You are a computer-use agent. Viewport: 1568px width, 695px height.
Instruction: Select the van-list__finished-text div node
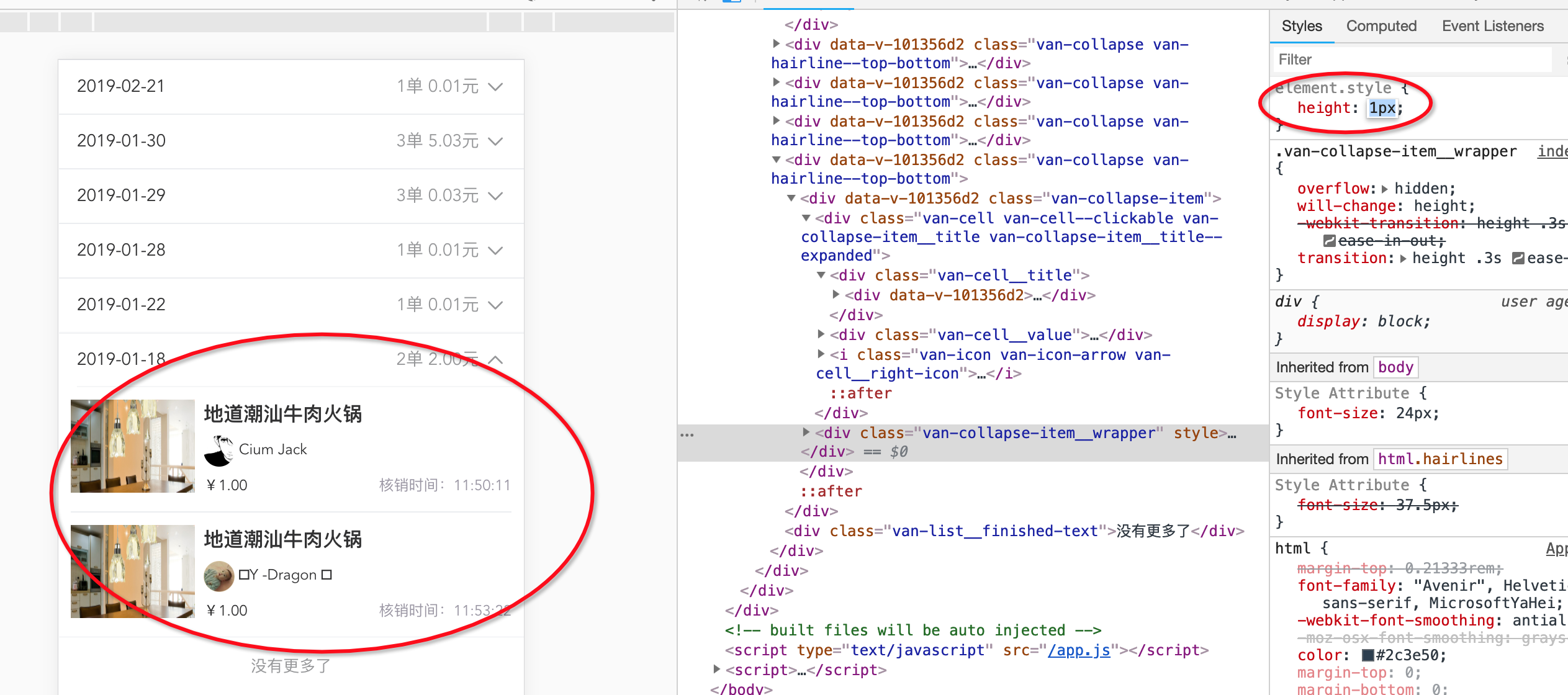click(1014, 531)
